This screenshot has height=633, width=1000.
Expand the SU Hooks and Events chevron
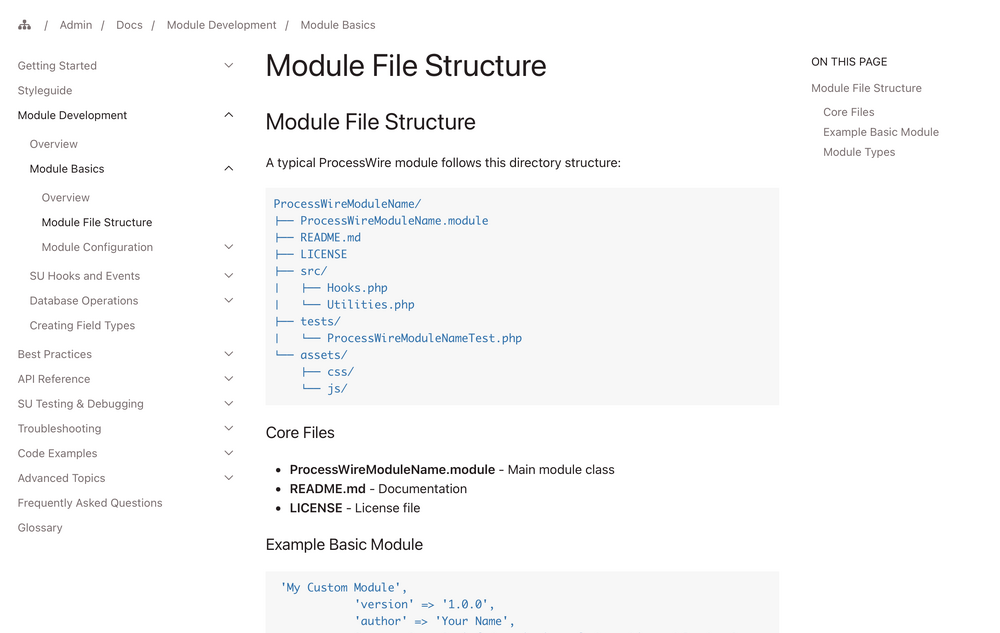point(229,276)
